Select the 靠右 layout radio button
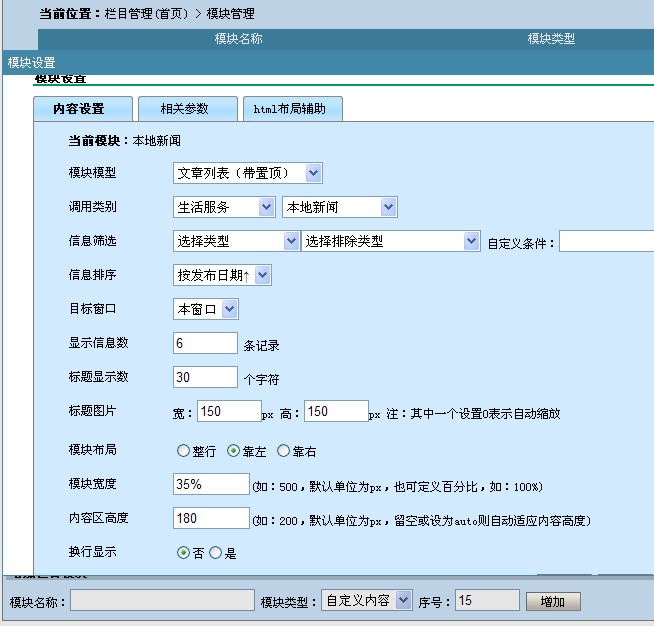The width and height of the screenshot is (654, 626). pos(283,451)
